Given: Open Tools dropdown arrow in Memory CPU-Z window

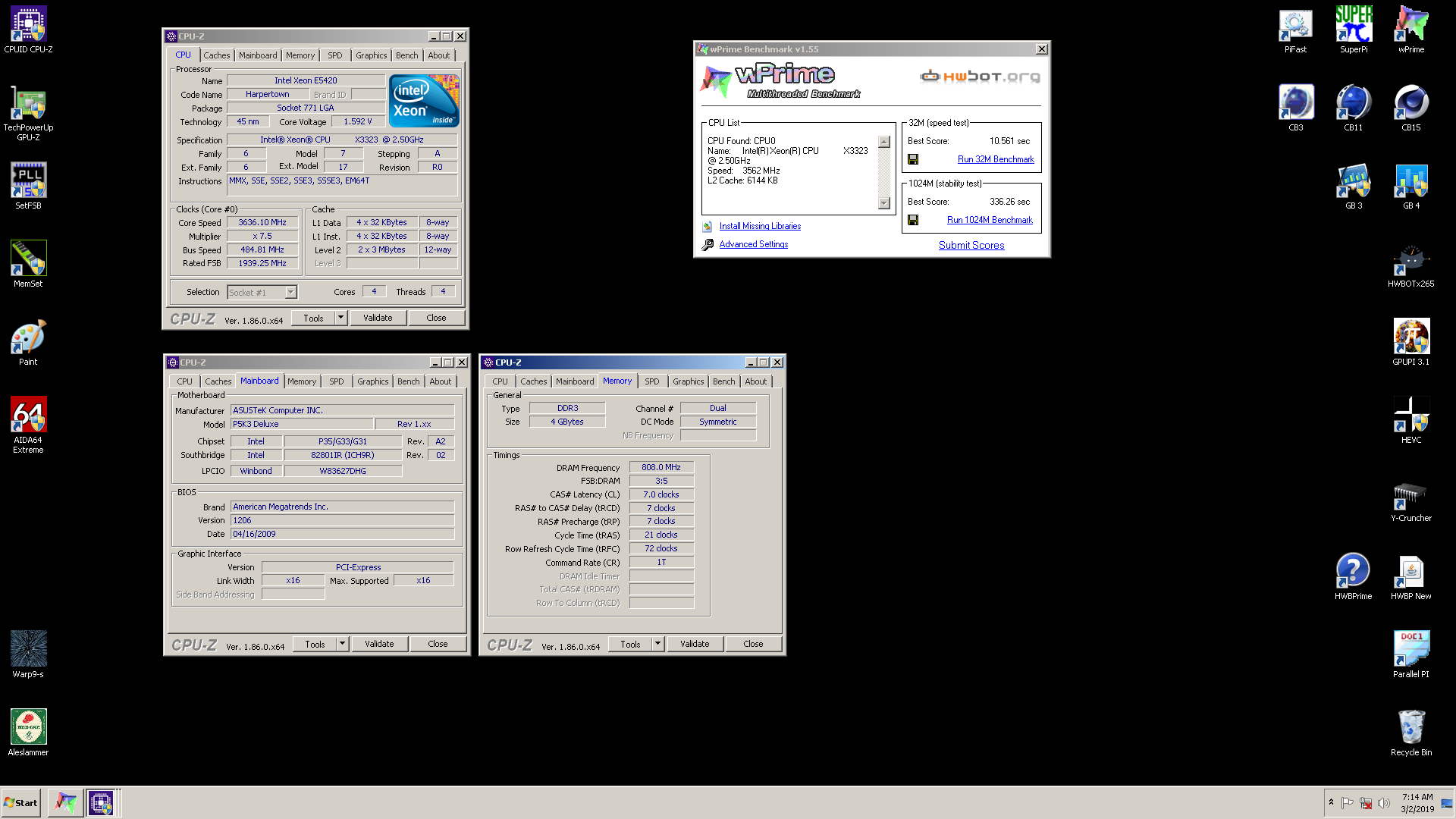Looking at the screenshot, I should tap(657, 644).
